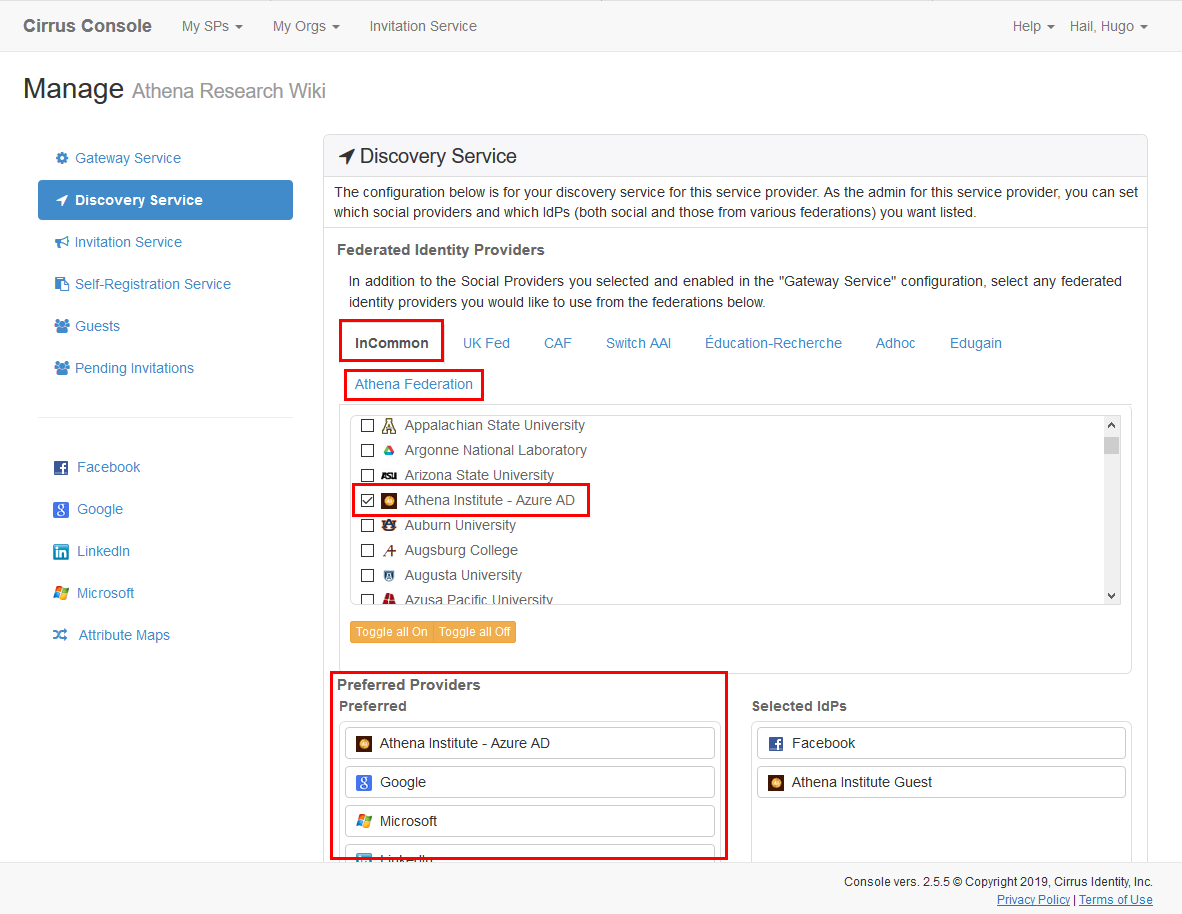Click Google icon in Preferred providers list
The image size is (1182, 914).
tap(364, 783)
